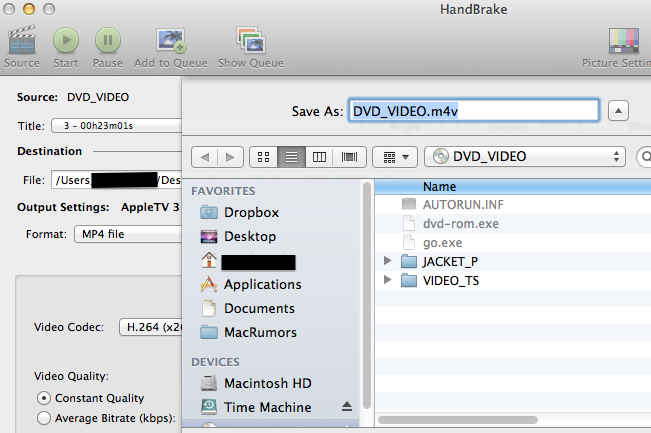This screenshot has height=433, width=651.
Task: Click the Save As filename field
Action: [474, 110]
